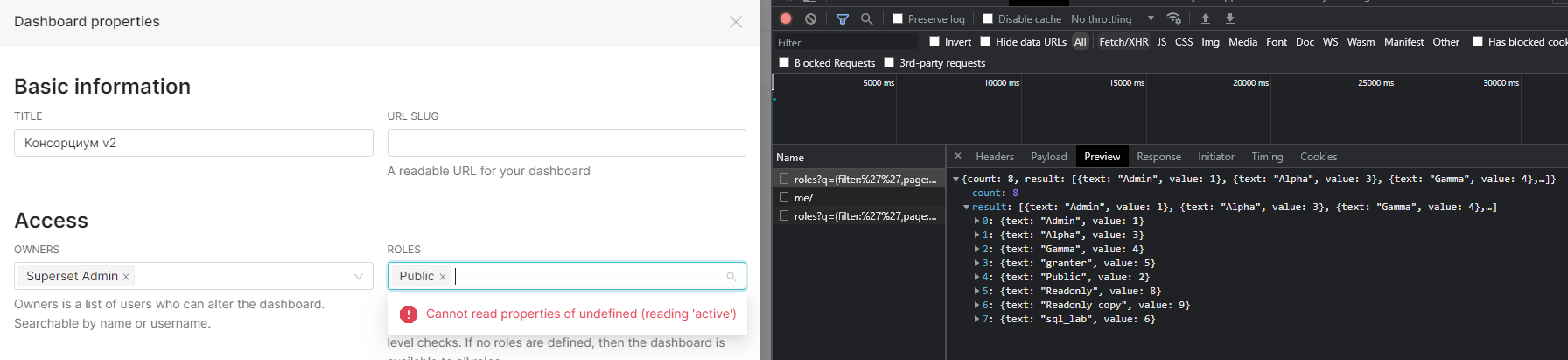Filter requests by Font
Image resolution: width=1568 pixels, height=360 pixels.
click(1277, 41)
